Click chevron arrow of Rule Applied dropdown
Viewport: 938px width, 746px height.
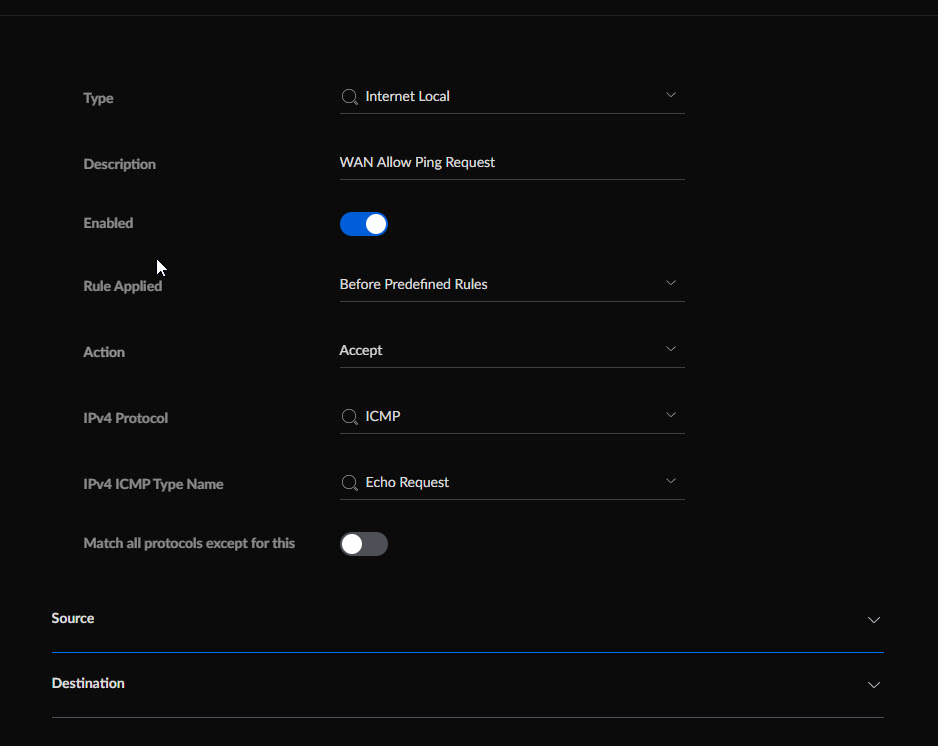click(671, 283)
